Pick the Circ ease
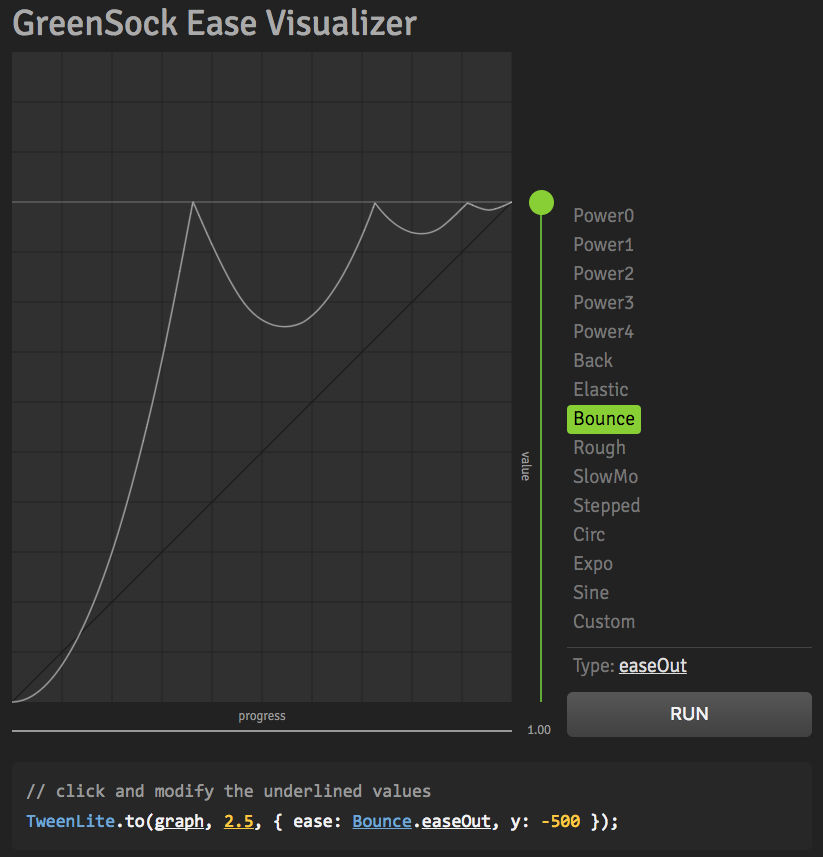 point(589,535)
